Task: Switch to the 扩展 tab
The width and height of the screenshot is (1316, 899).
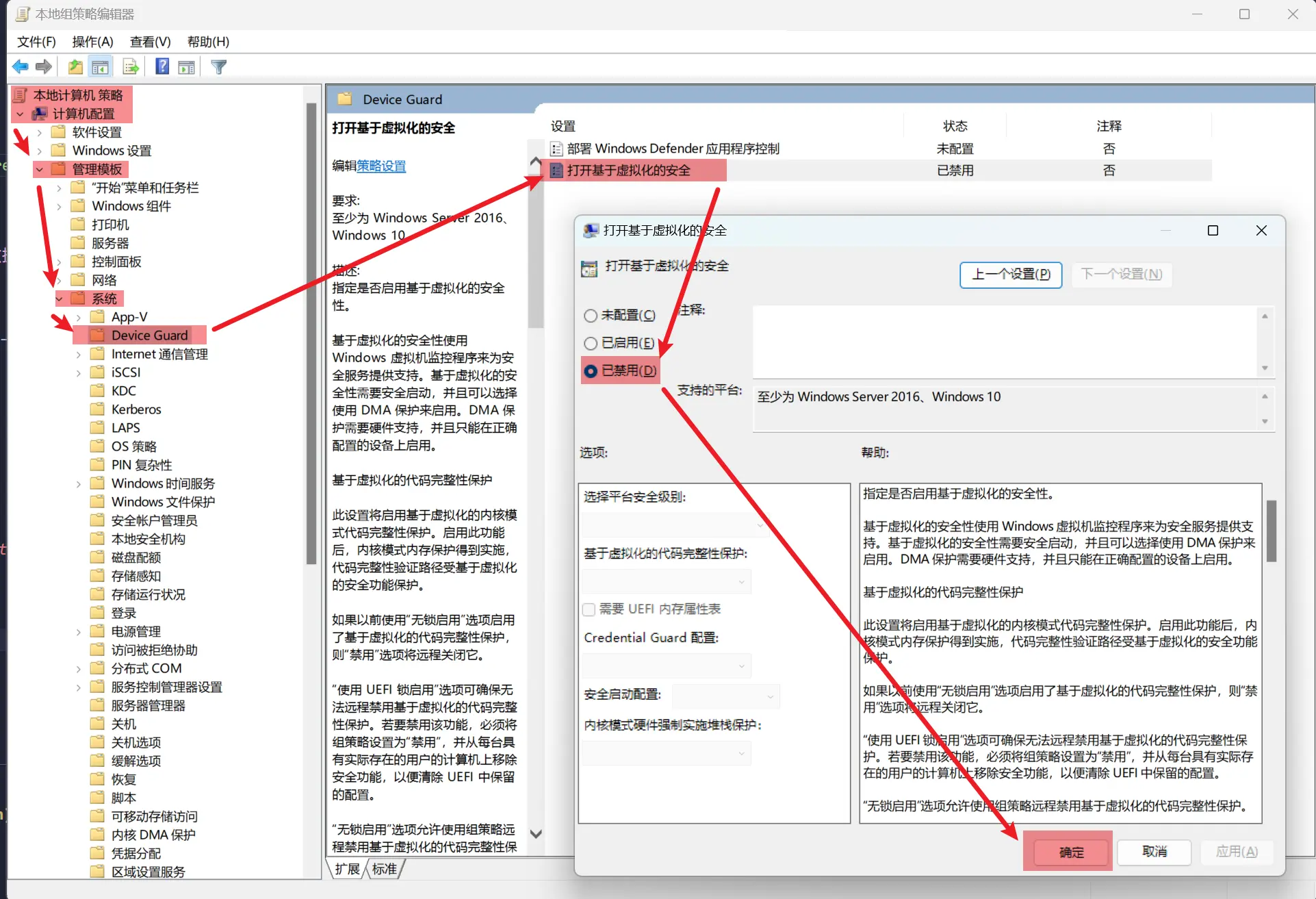Action: point(348,869)
